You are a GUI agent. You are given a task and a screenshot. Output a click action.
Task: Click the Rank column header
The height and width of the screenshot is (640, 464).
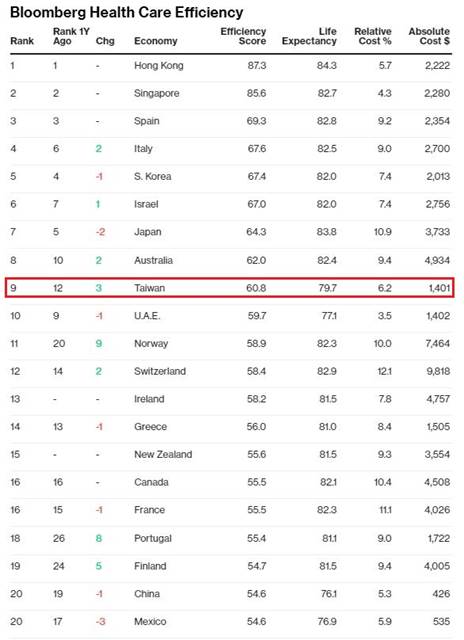[22, 41]
